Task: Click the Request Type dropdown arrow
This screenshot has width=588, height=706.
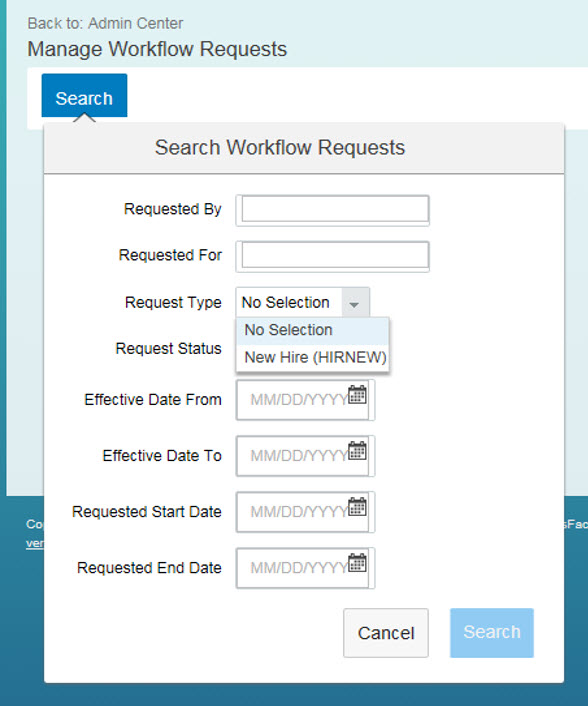Action: coord(355,303)
